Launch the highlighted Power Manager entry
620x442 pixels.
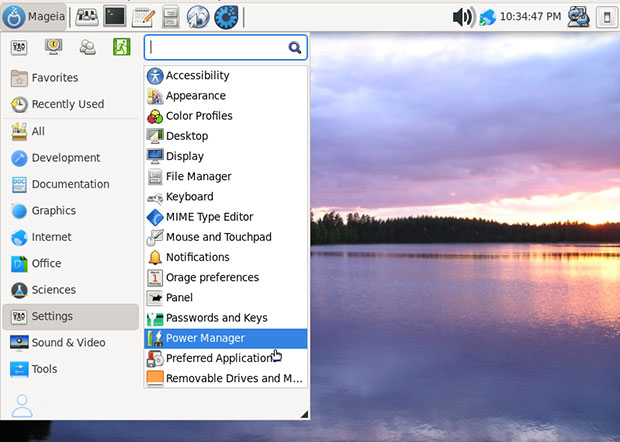[226, 338]
